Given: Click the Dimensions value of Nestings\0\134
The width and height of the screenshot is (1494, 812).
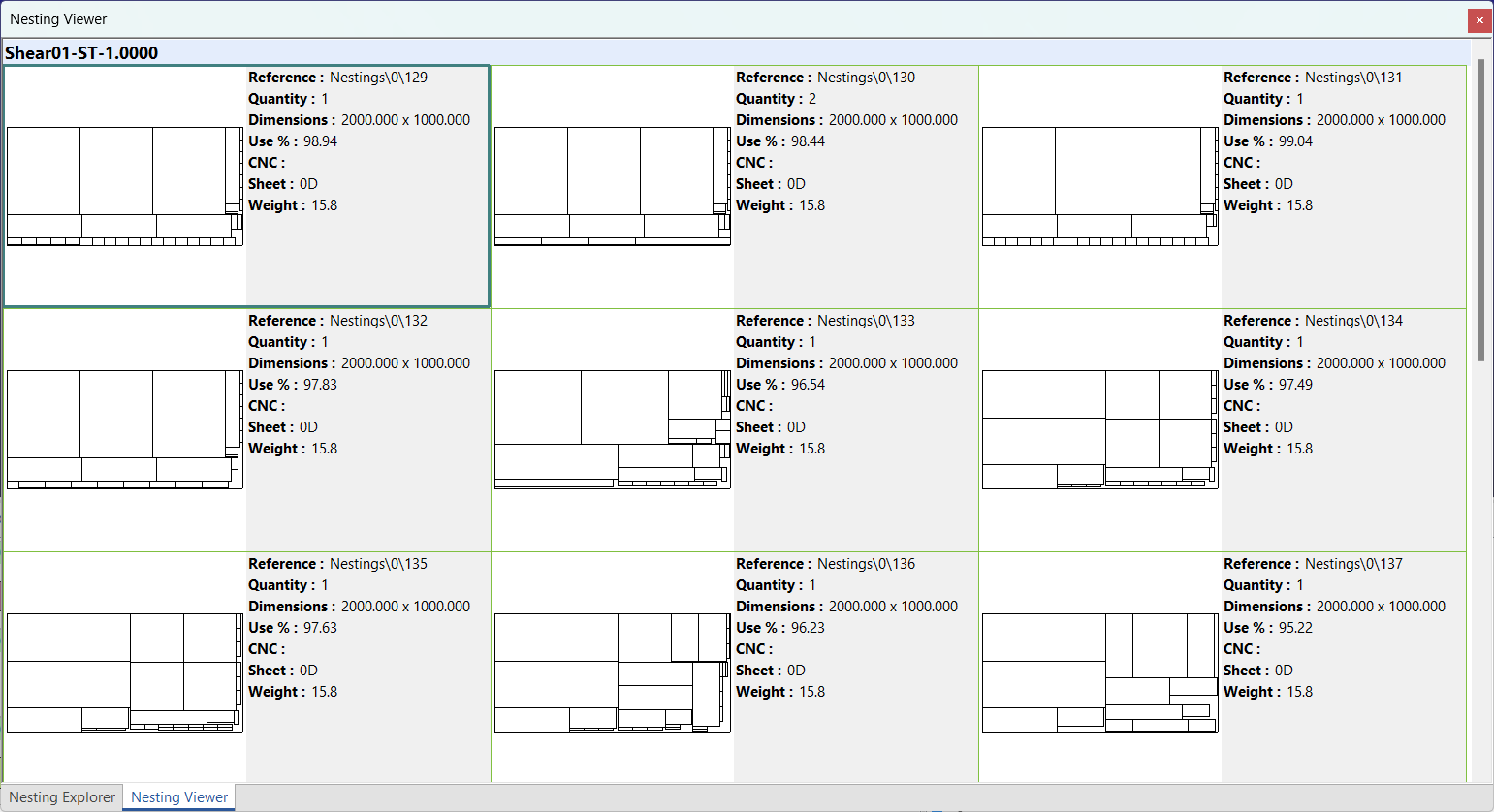Looking at the screenshot, I should (x=1381, y=363).
